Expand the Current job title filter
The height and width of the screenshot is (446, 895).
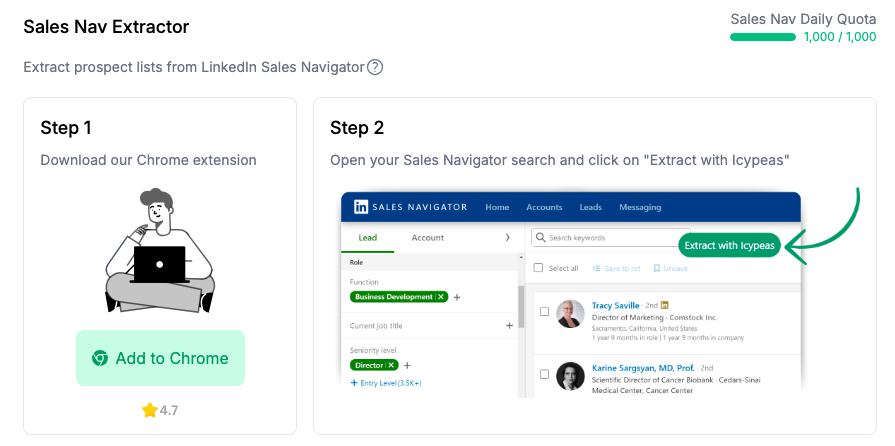coord(509,326)
